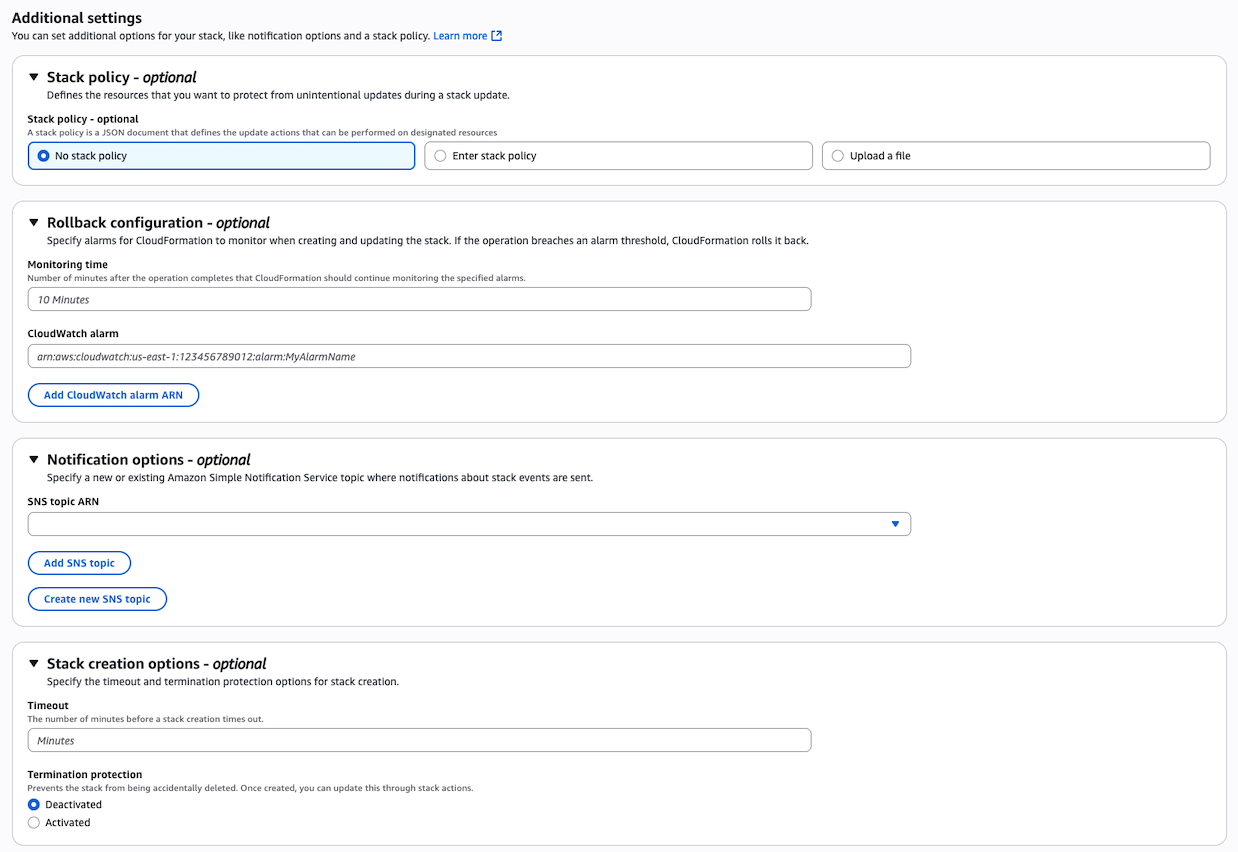
Task: Focus the CloudWatch alarm ARN field
Action: [x=469, y=355]
